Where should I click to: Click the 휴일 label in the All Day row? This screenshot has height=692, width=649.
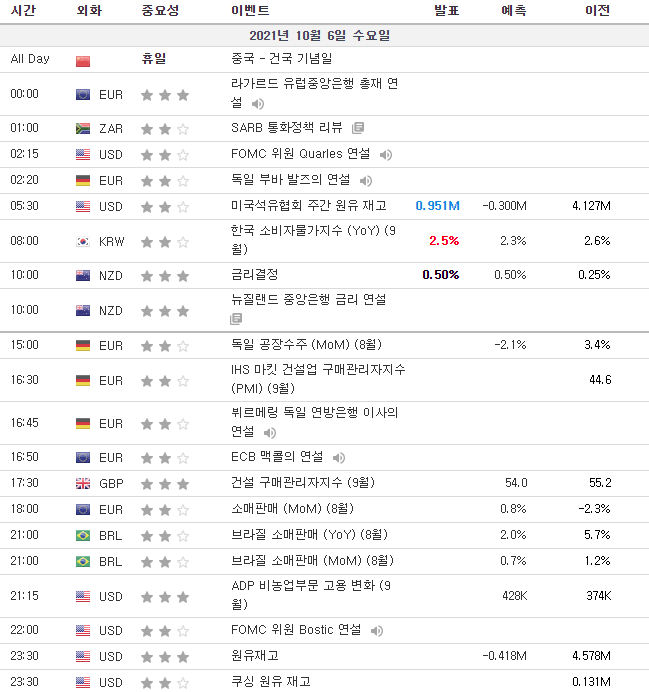coord(154,58)
